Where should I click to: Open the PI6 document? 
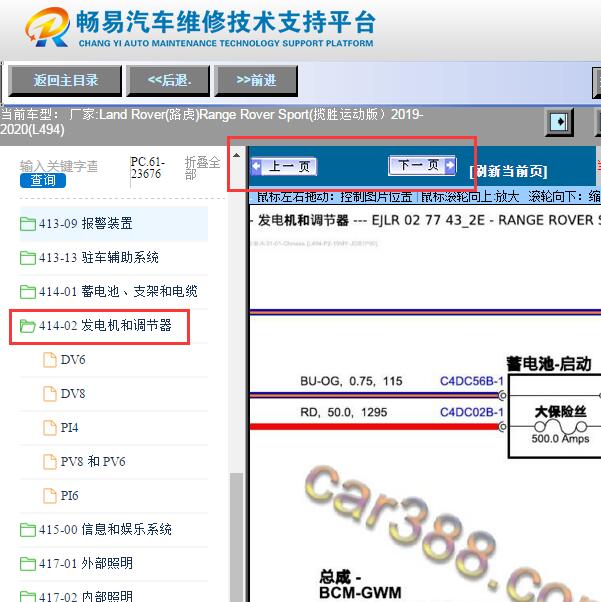pyautogui.click(x=70, y=495)
